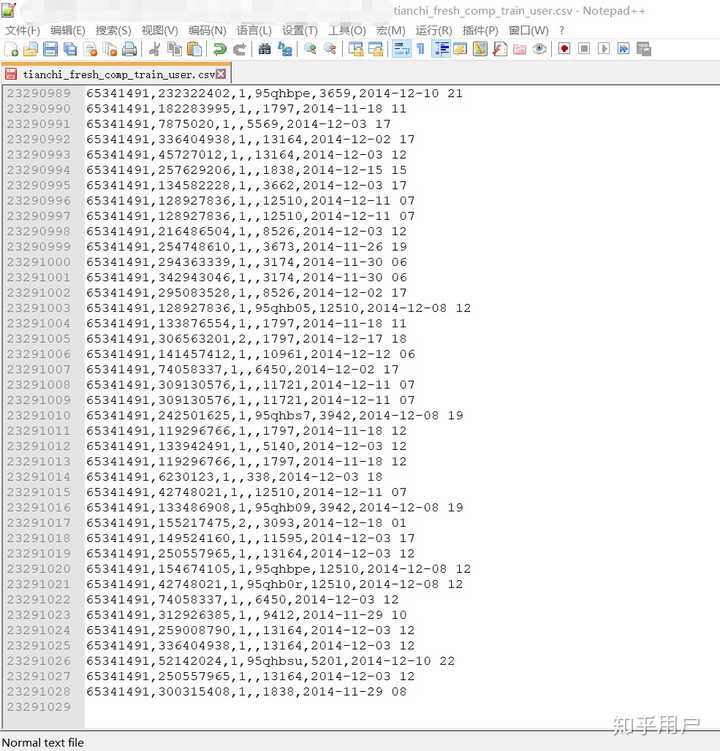The width and height of the screenshot is (720, 751).
Task: Print the document with printer icon
Action: point(129,49)
